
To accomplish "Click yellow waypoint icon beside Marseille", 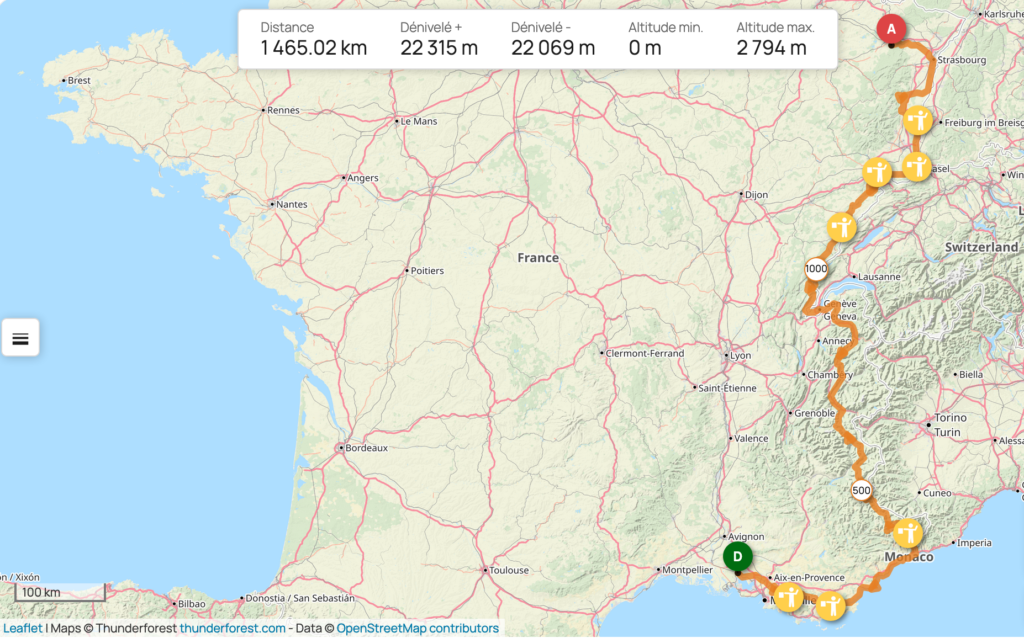I will 789,597.
